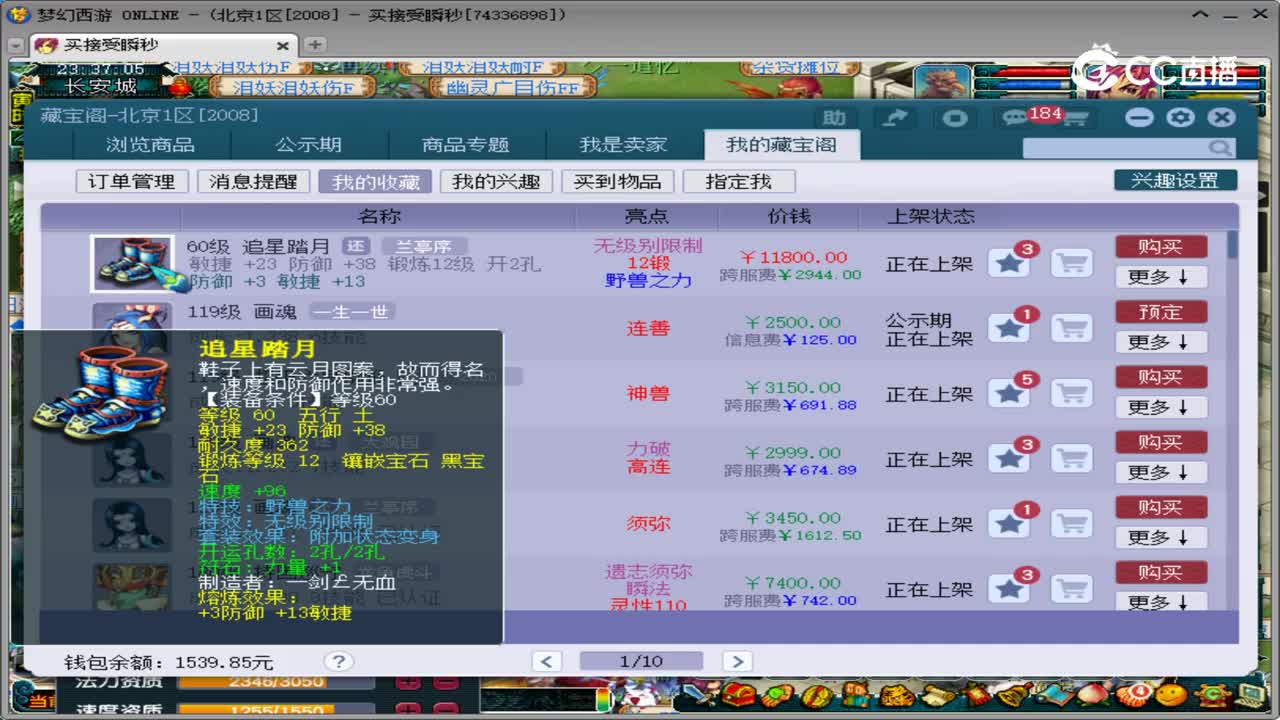Image resolution: width=1280 pixels, height=720 pixels.
Task: Click the 名称 column header
Action: (379, 216)
